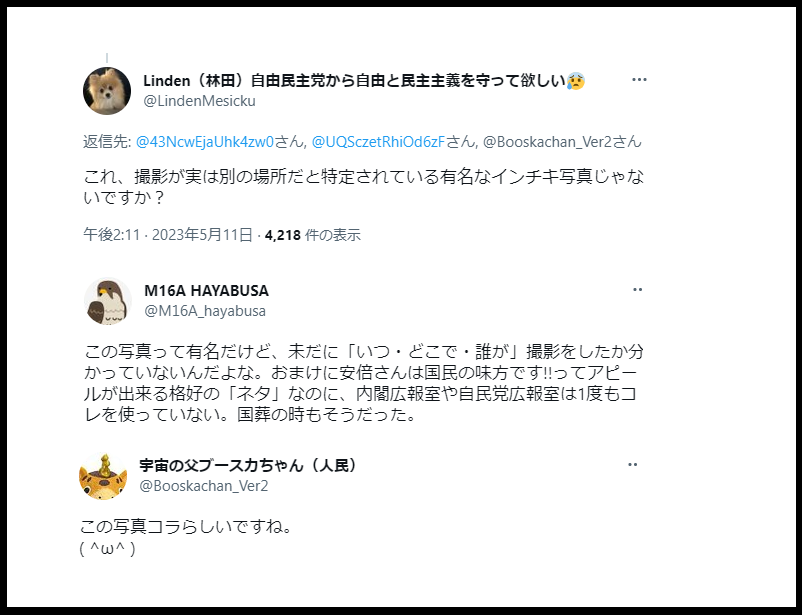
Task: Open the M16A HAYABUSA display name
Action: click(x=206, y=291)
